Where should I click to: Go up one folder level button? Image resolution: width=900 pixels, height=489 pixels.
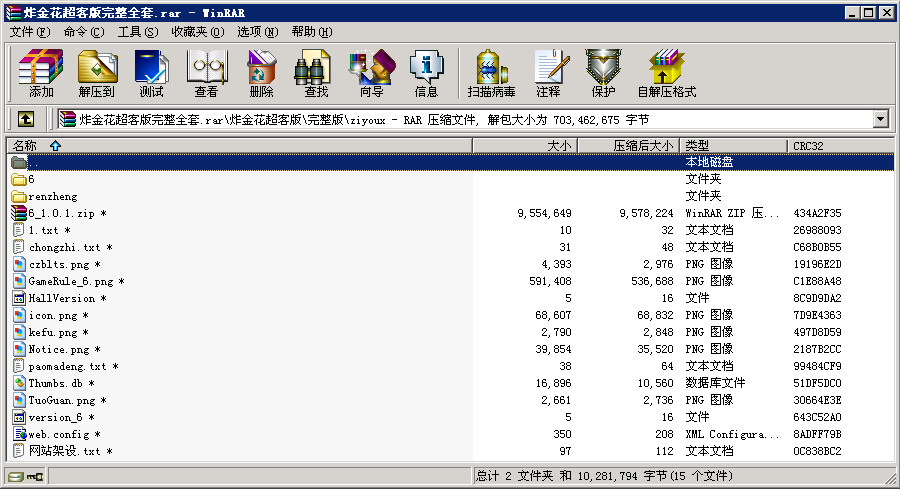[26, 119]
